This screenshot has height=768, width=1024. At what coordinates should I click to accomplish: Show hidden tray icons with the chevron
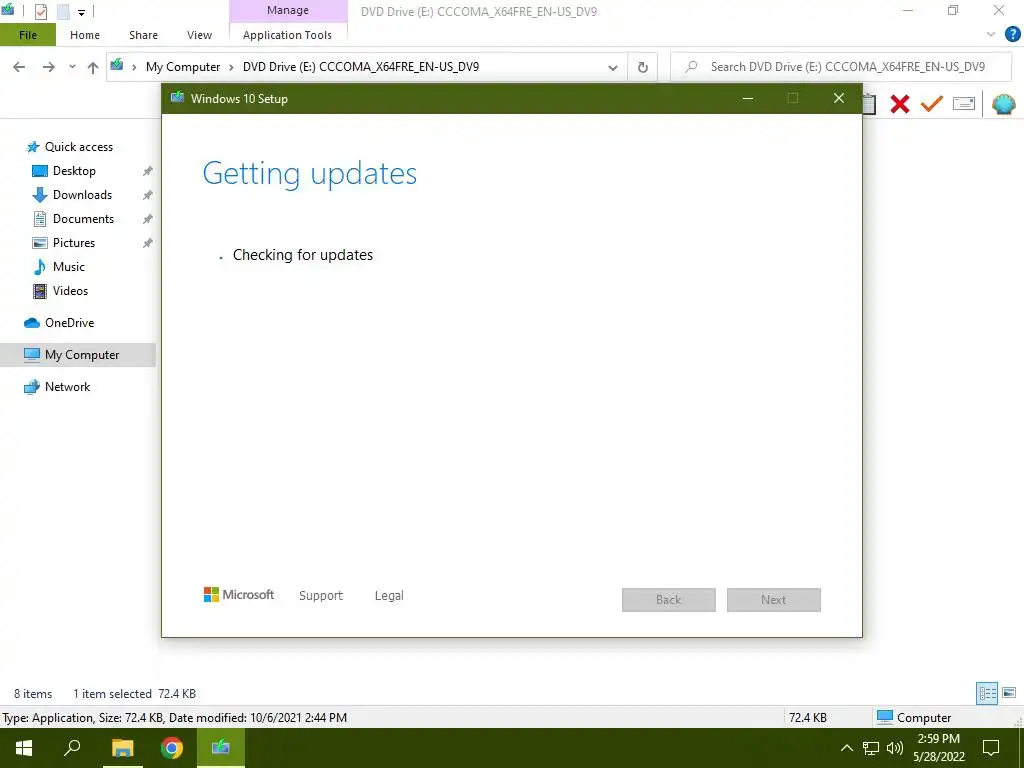[846, 748]
